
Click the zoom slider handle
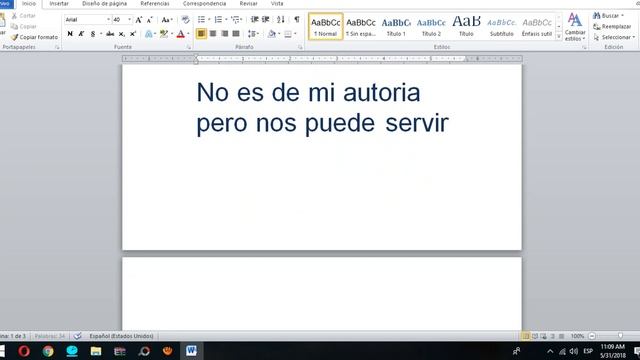[x=620, y=336]
